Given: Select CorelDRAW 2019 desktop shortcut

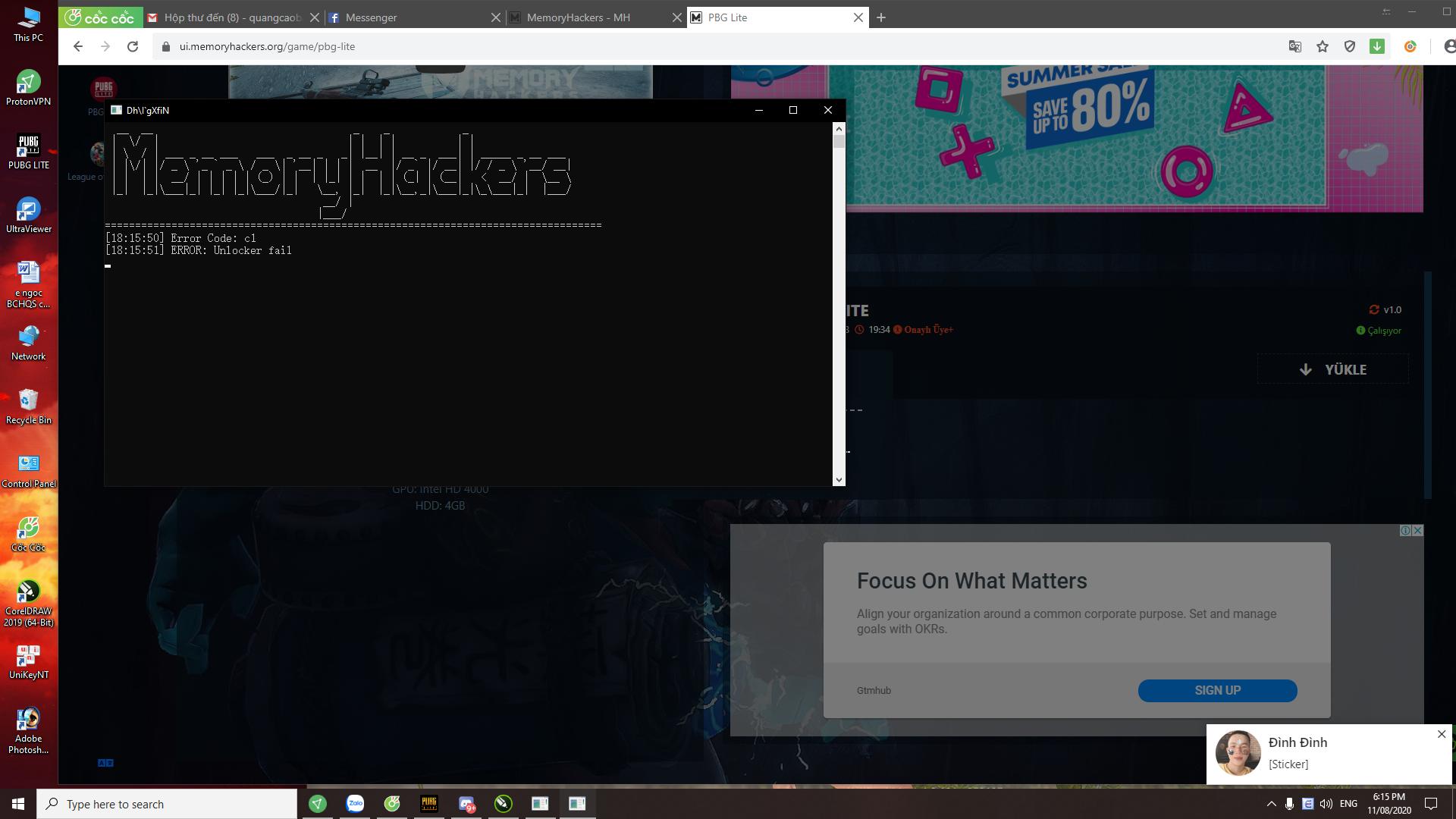Looking at the screenshot, I should [x=28, y=603].
